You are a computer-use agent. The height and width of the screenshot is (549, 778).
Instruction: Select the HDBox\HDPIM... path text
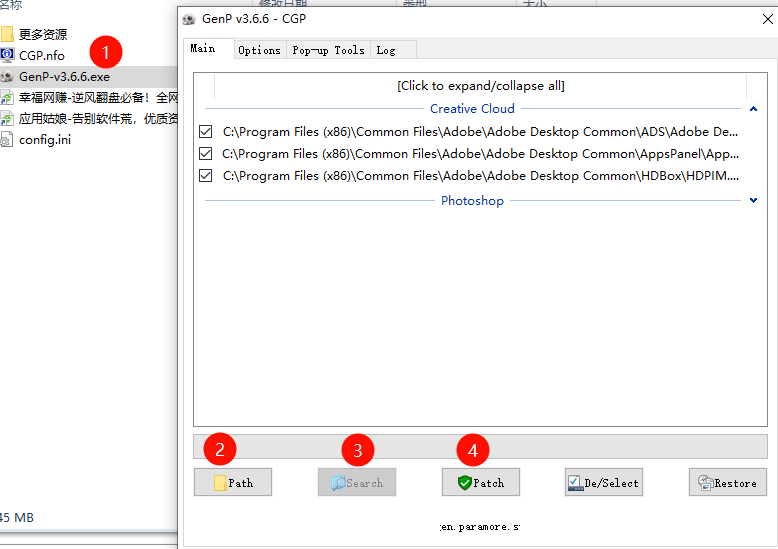click(x=480, y=175)
